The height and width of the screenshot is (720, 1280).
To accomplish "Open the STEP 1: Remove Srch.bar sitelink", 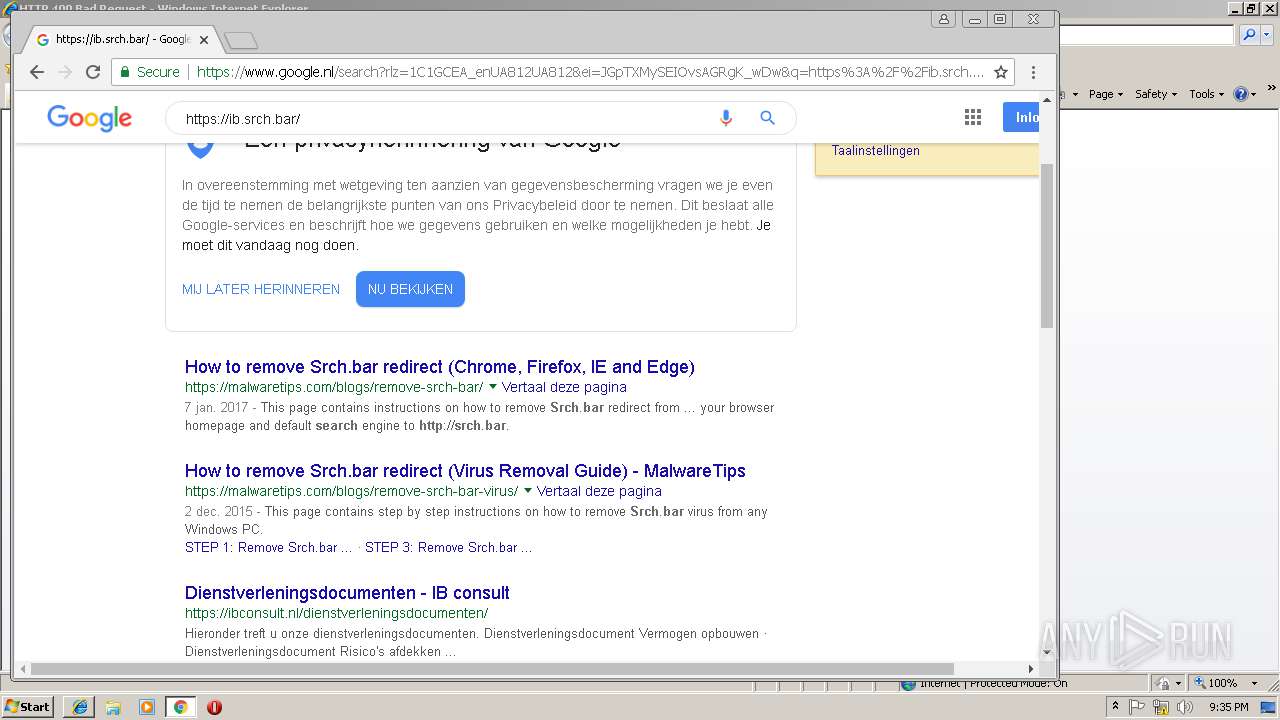I will click(x=268, y=548).
